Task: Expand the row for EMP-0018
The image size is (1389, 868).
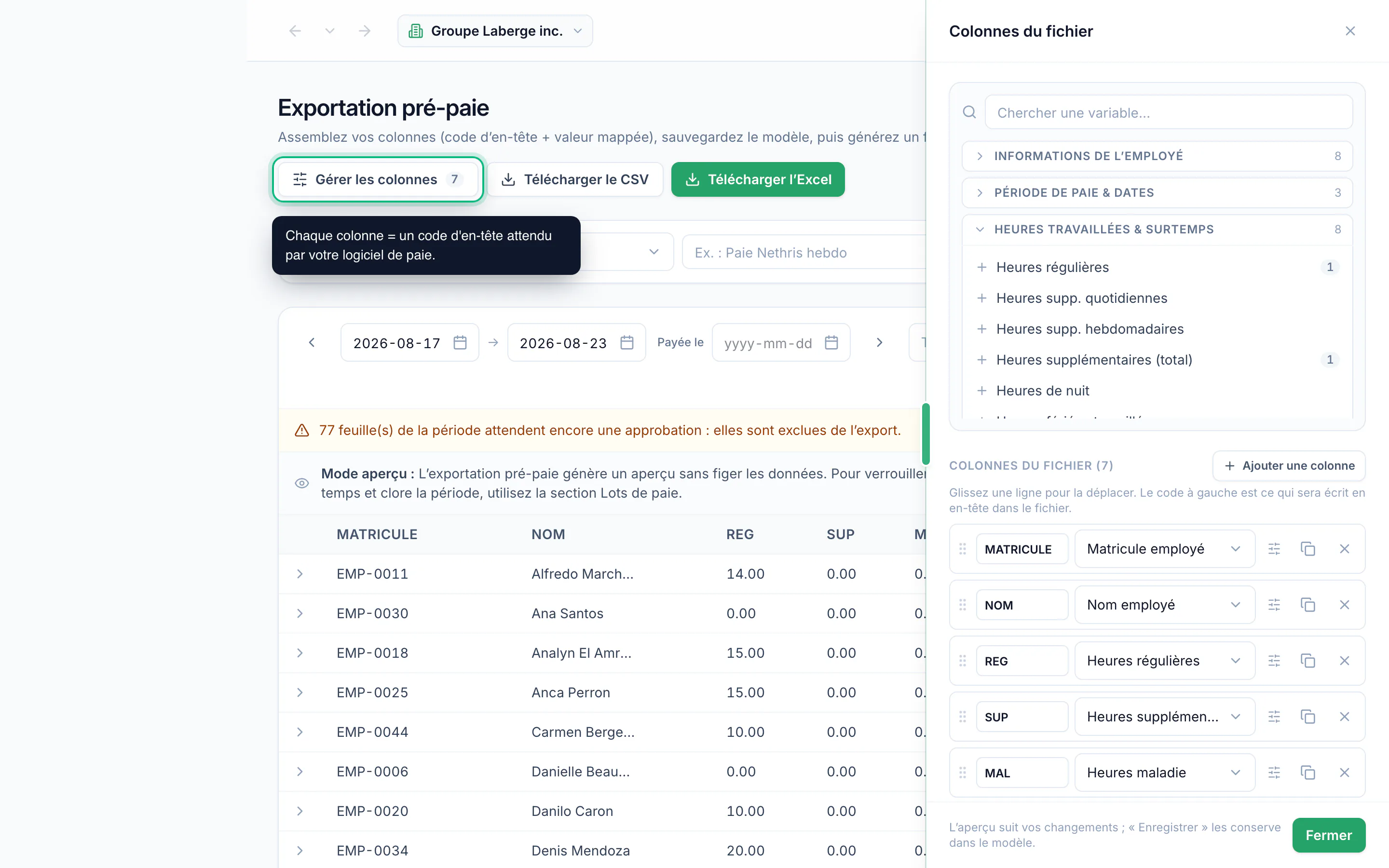Action: coord(300,653)
